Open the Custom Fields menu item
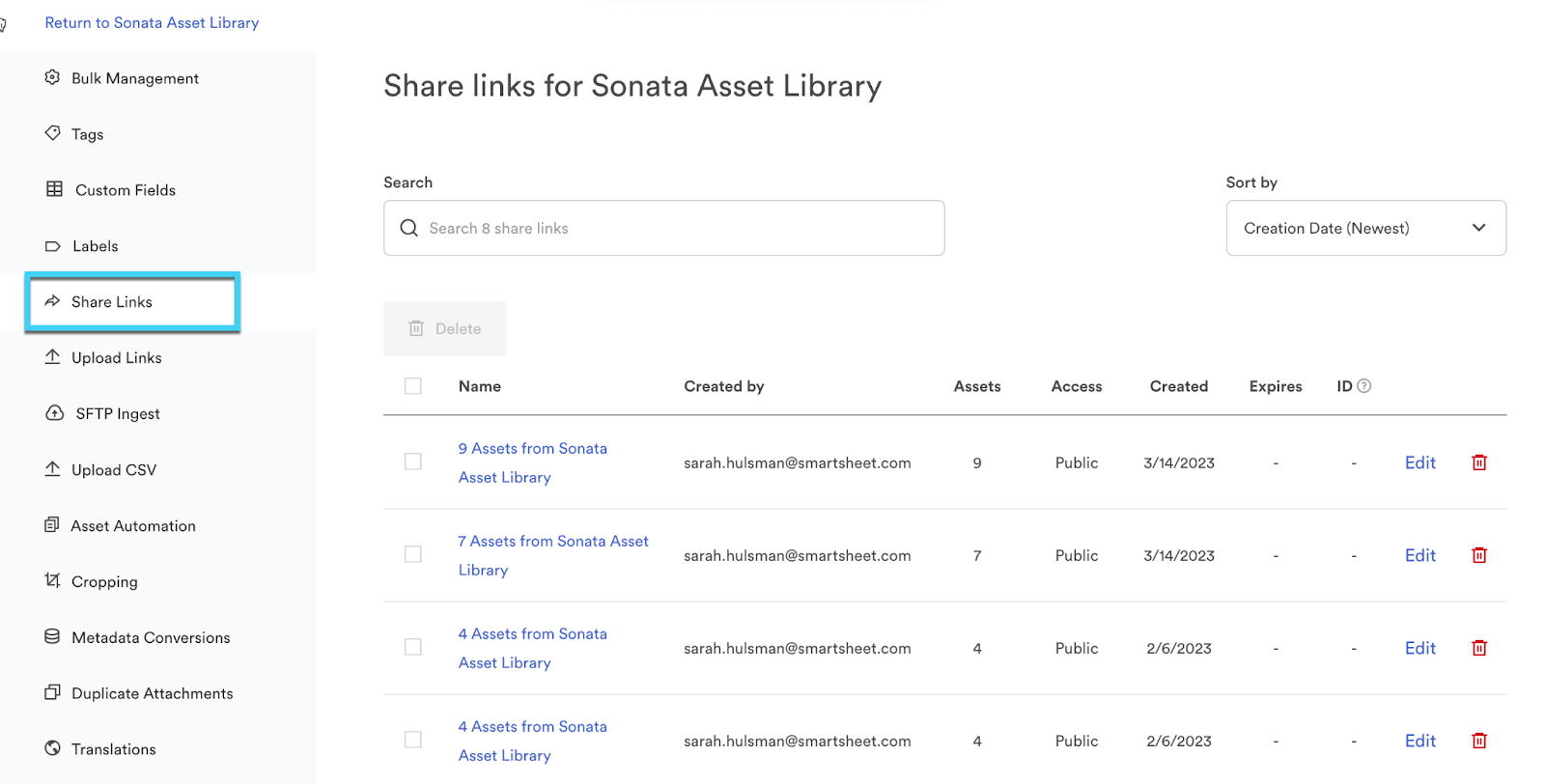 coord(125,190)
